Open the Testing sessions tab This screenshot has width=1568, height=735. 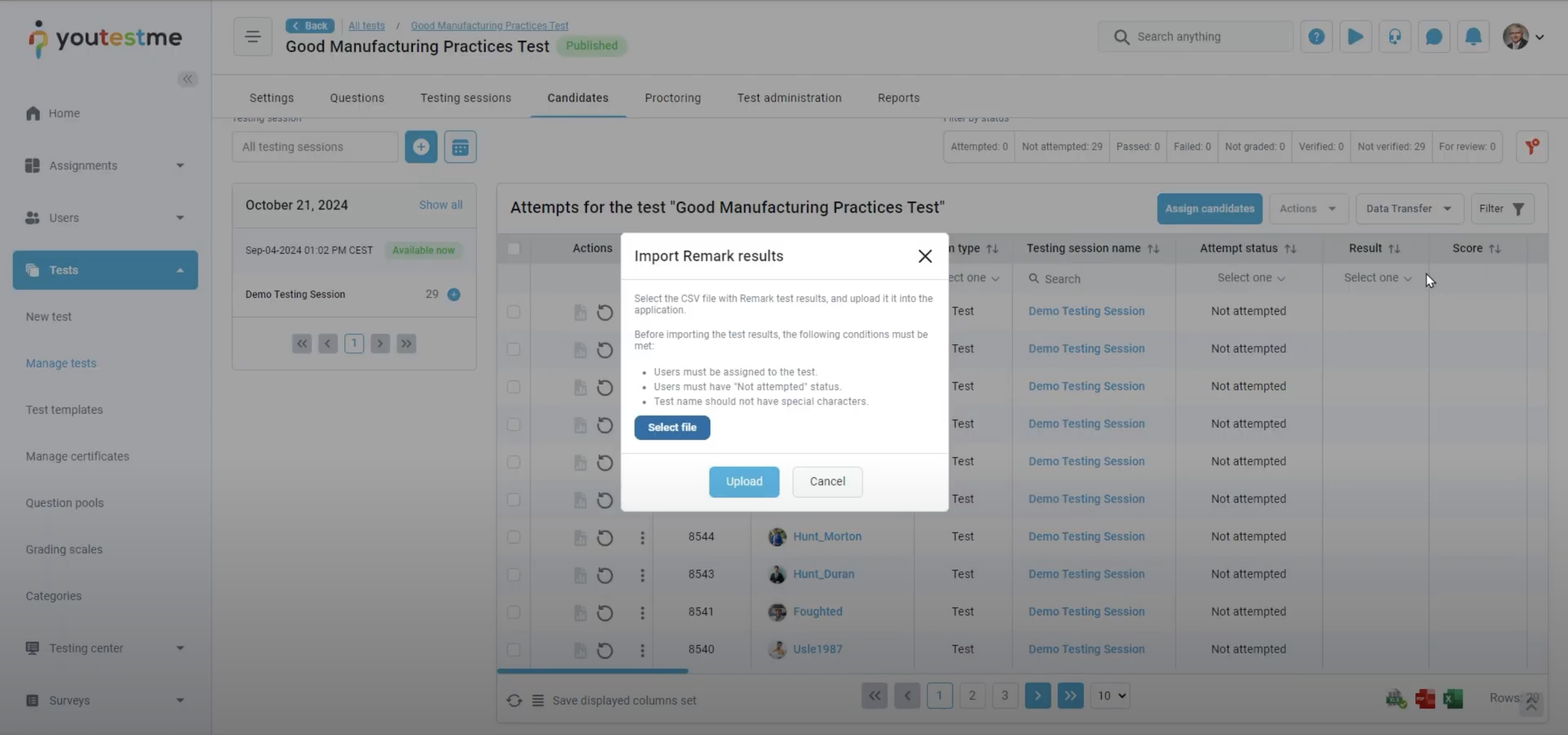(465, 98)
